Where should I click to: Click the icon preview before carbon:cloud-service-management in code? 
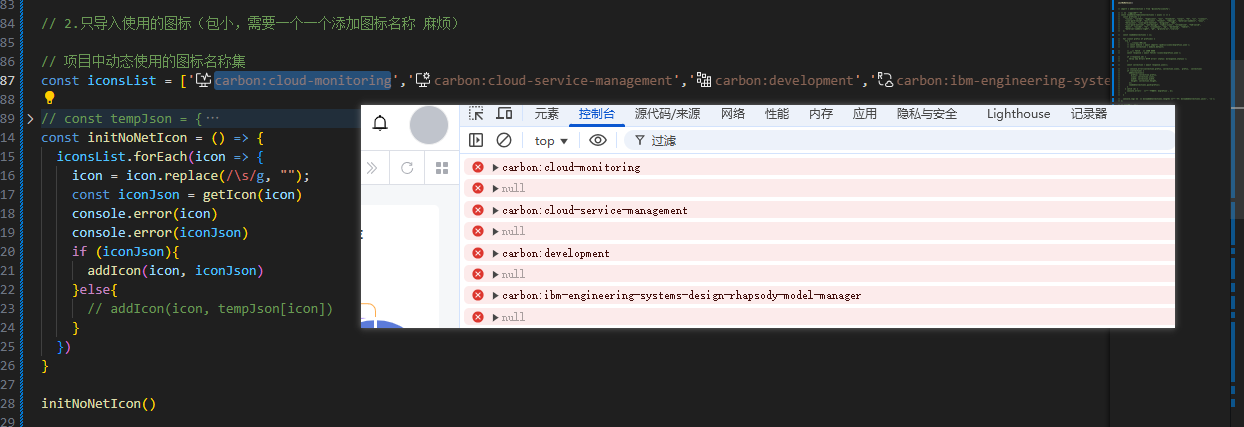[x=423, y=80]
